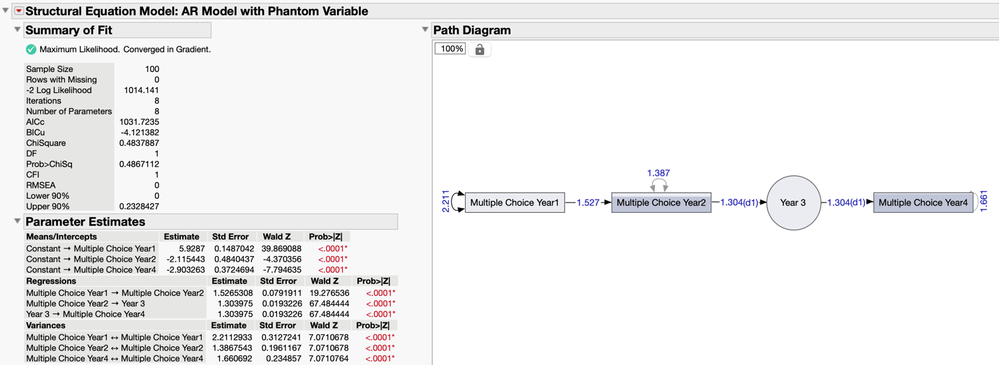Image resolution: width=999 pixels, height=365 pixels.
Task: Select the Multiple Choice Year2 node
Action: pos(661,203)
